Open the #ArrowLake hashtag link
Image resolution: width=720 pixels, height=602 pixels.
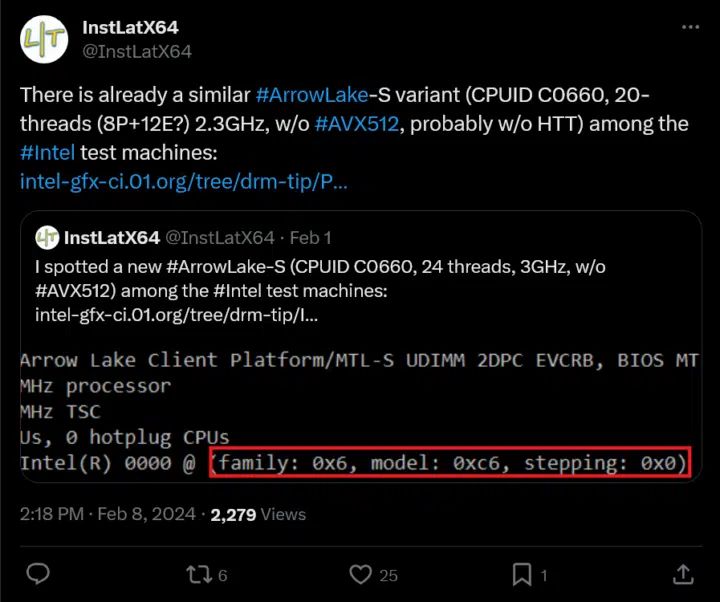click(312, 96)
